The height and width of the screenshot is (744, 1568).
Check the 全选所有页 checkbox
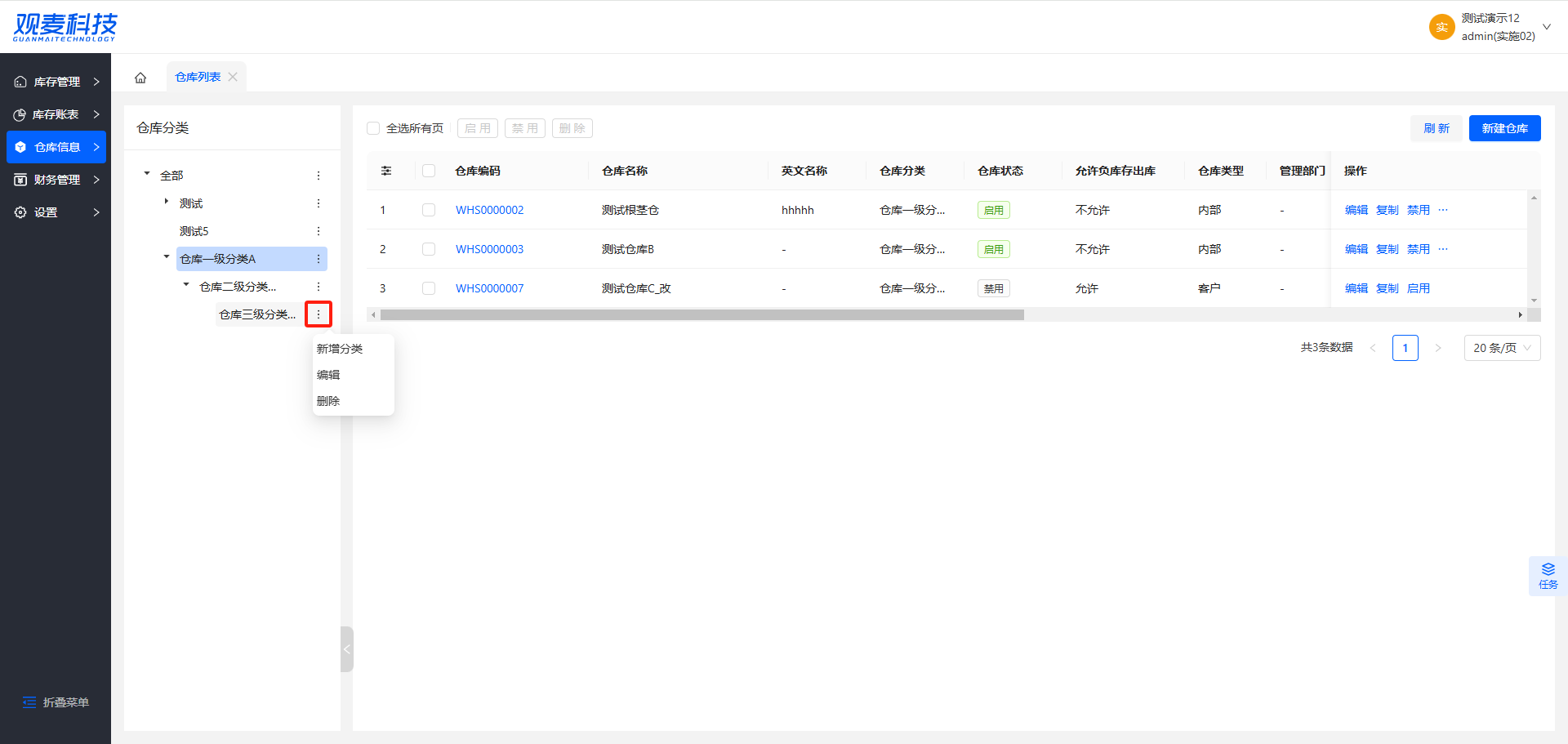point(373,128)
